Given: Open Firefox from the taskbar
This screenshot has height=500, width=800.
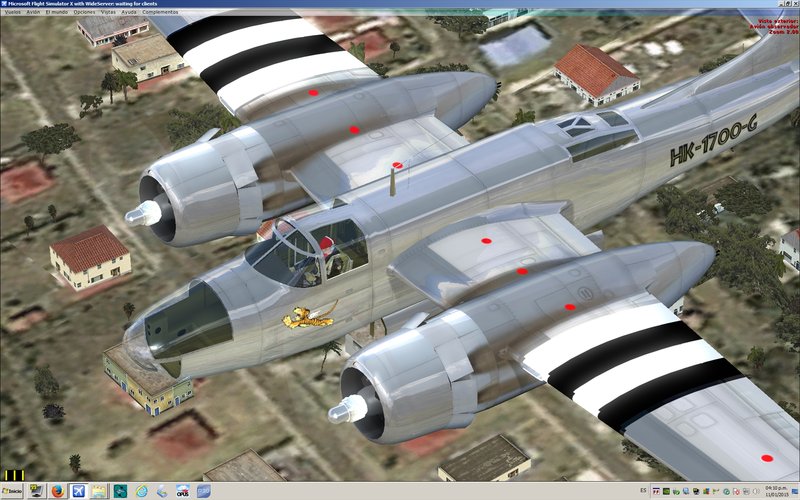Looking at the screenshot, I should (x=57, y=491).
